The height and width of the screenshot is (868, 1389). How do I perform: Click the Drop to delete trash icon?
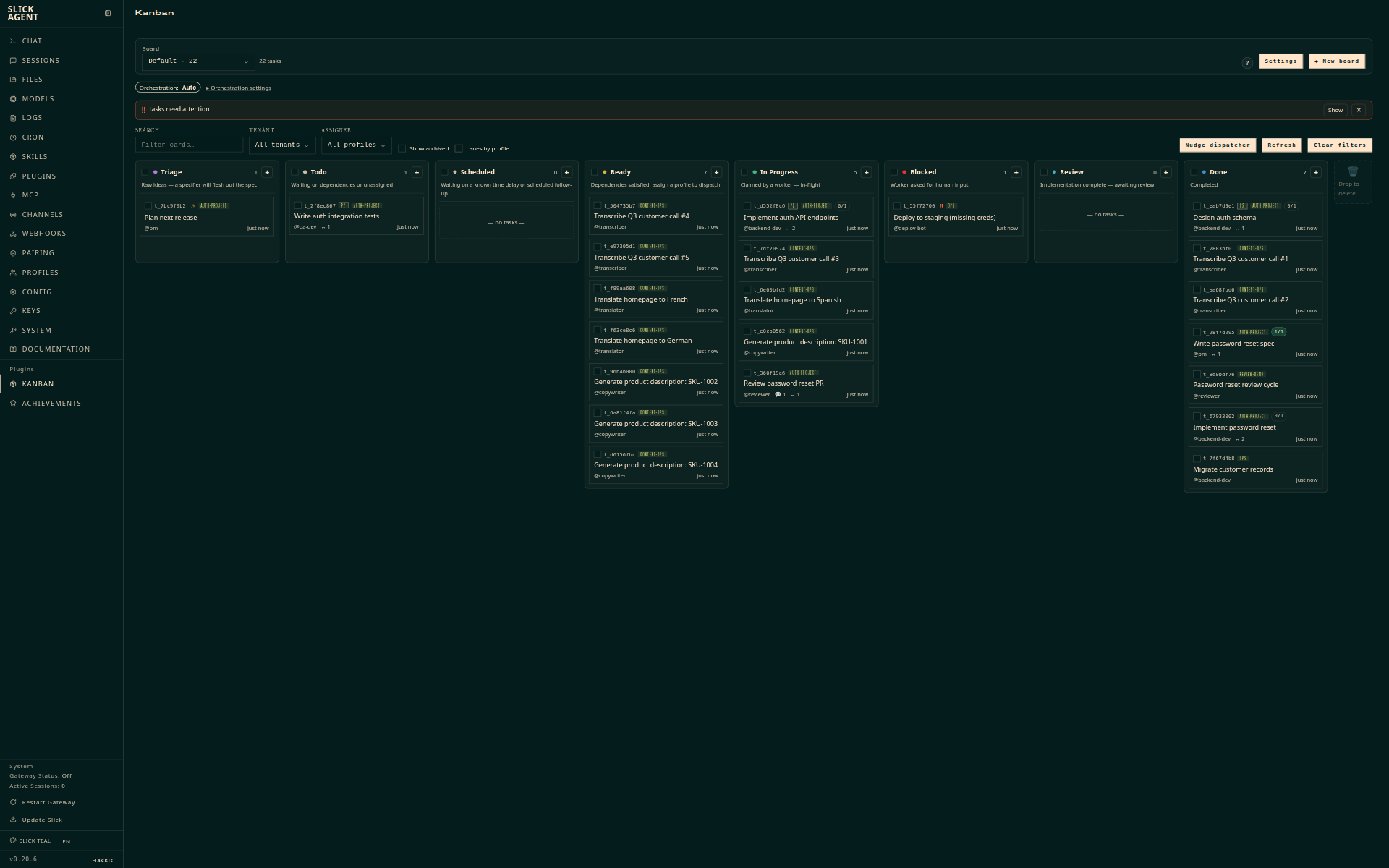(1353, 172)
